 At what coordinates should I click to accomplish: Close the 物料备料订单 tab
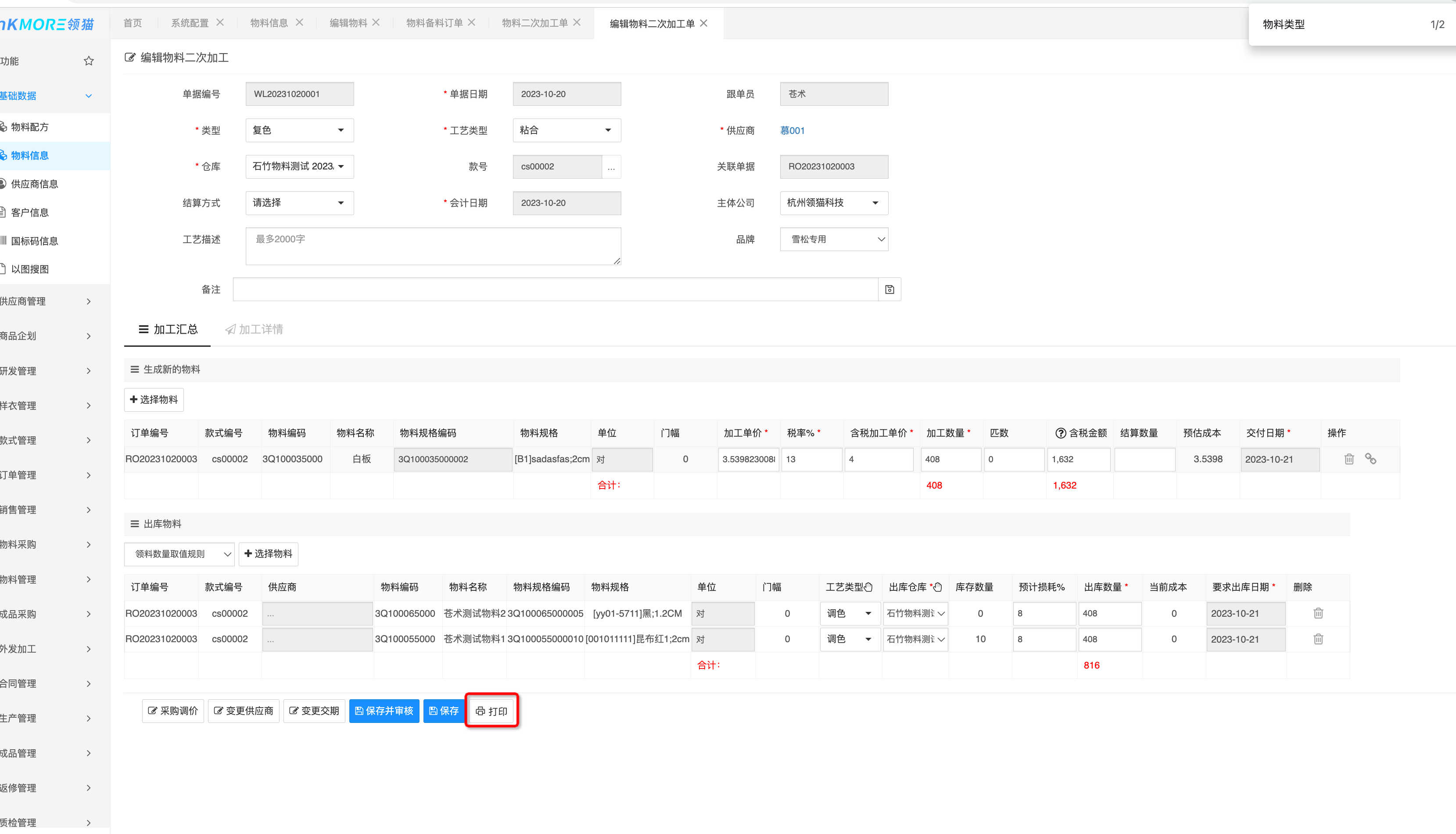[x=472, y=22]
